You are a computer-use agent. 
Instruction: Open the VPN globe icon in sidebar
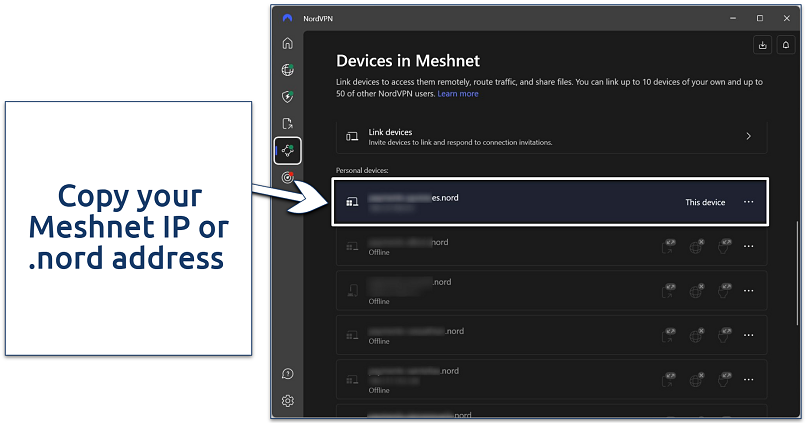tap(287, 70)
